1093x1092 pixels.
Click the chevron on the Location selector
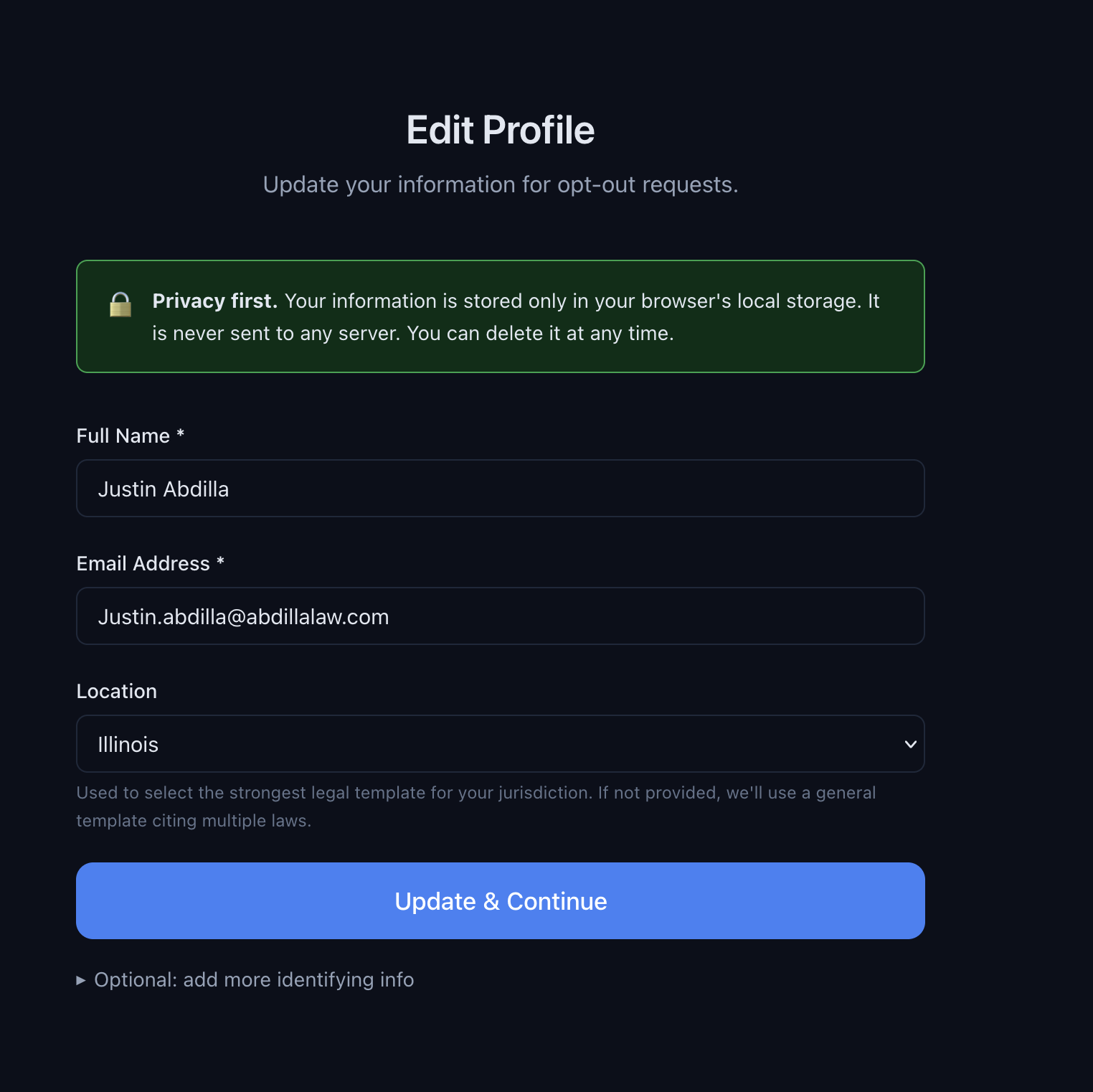pos(909,744)
